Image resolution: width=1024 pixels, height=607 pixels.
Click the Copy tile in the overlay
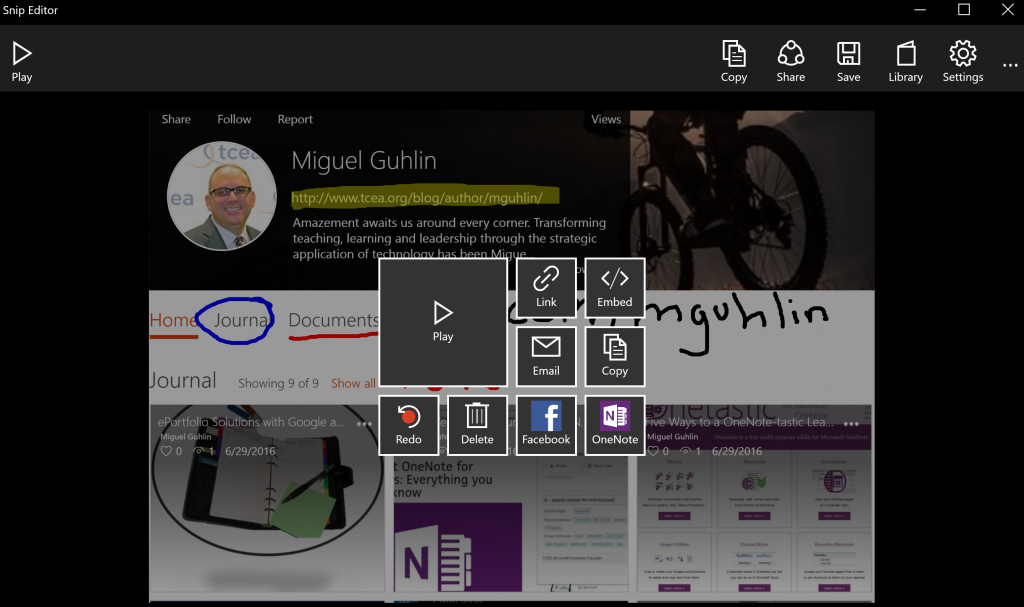point(615,356)
